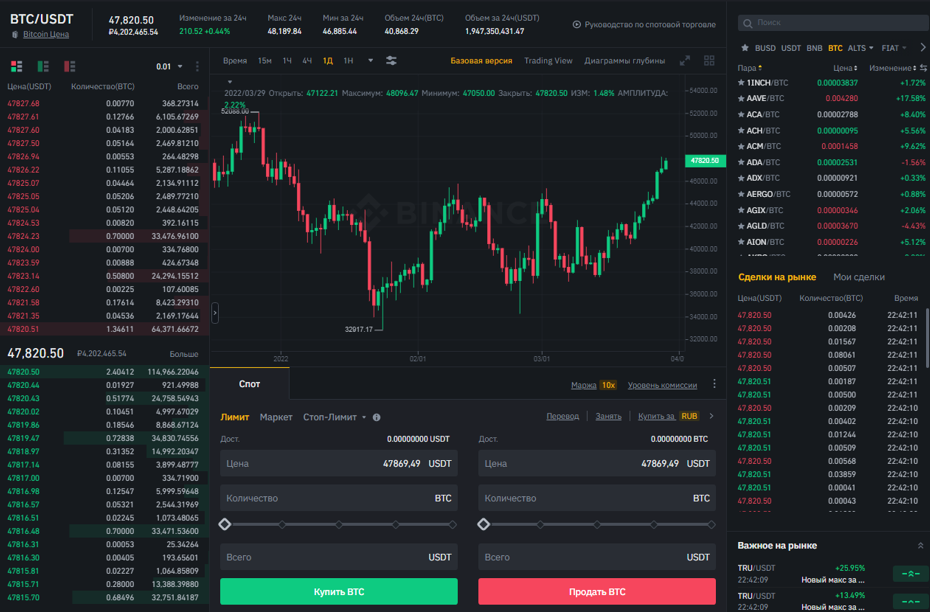Favorite the AAVE/BTC pair
930x612 pixels.
pos(741,98)
